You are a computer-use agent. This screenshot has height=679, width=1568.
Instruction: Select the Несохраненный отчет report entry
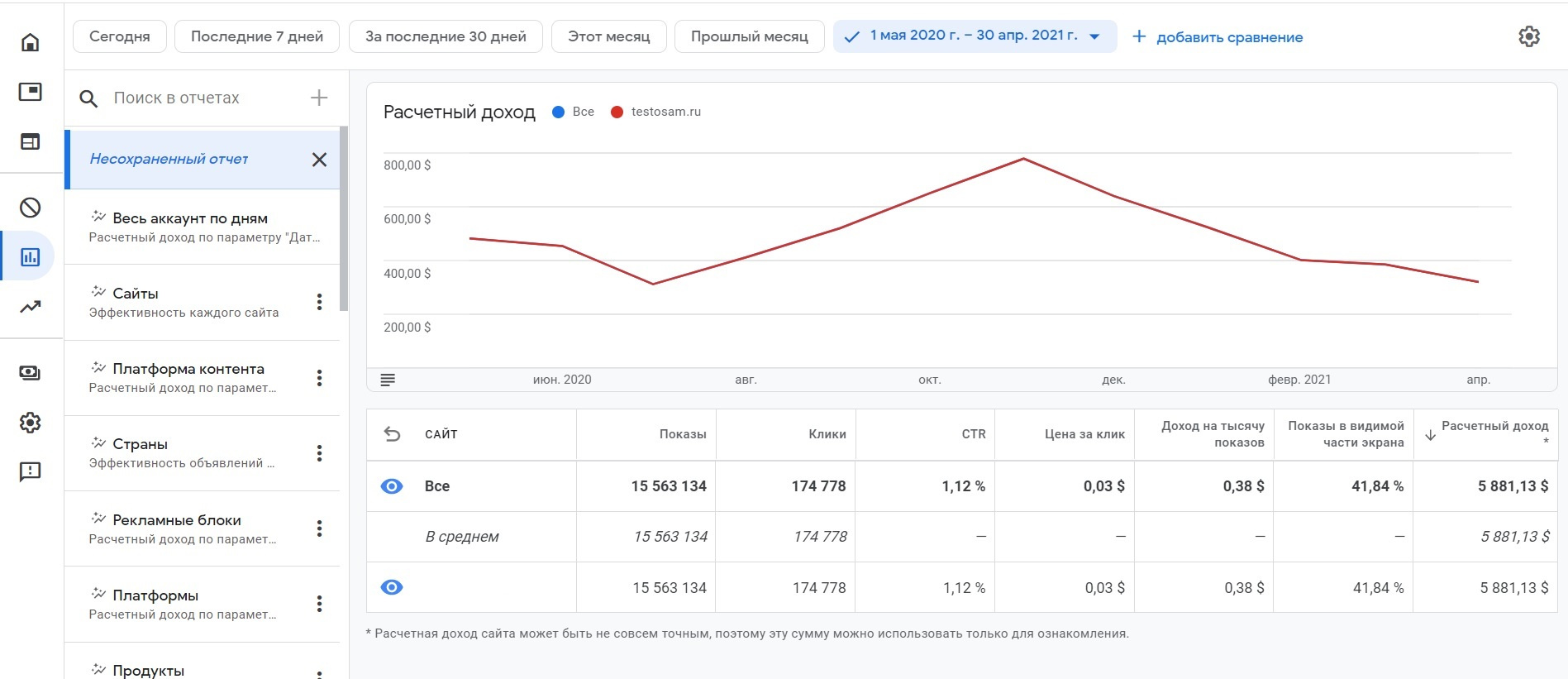(x=203, y=159)
